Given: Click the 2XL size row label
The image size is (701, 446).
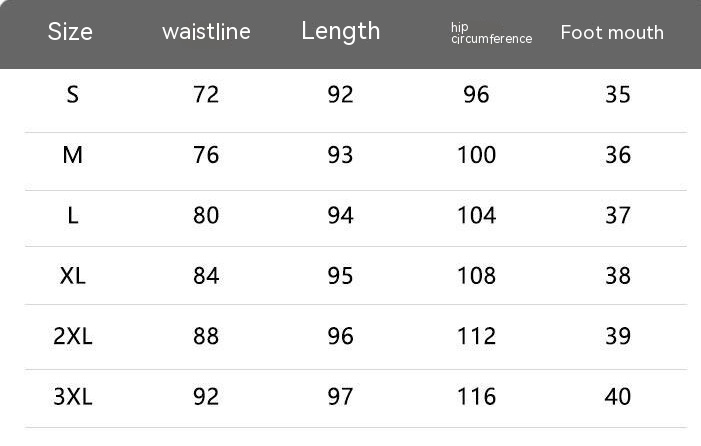Looking at the screenshot, I should point(72,336).
